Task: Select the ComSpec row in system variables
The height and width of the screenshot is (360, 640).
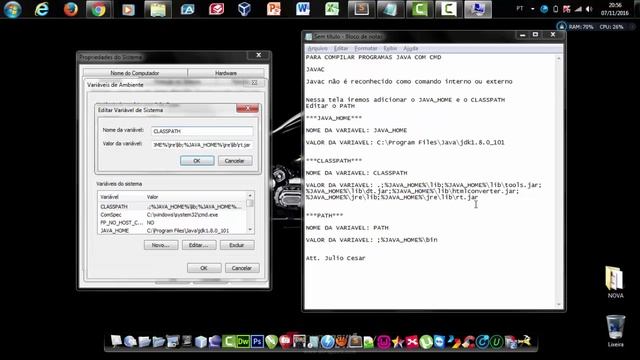Action: tap(172, 215)
